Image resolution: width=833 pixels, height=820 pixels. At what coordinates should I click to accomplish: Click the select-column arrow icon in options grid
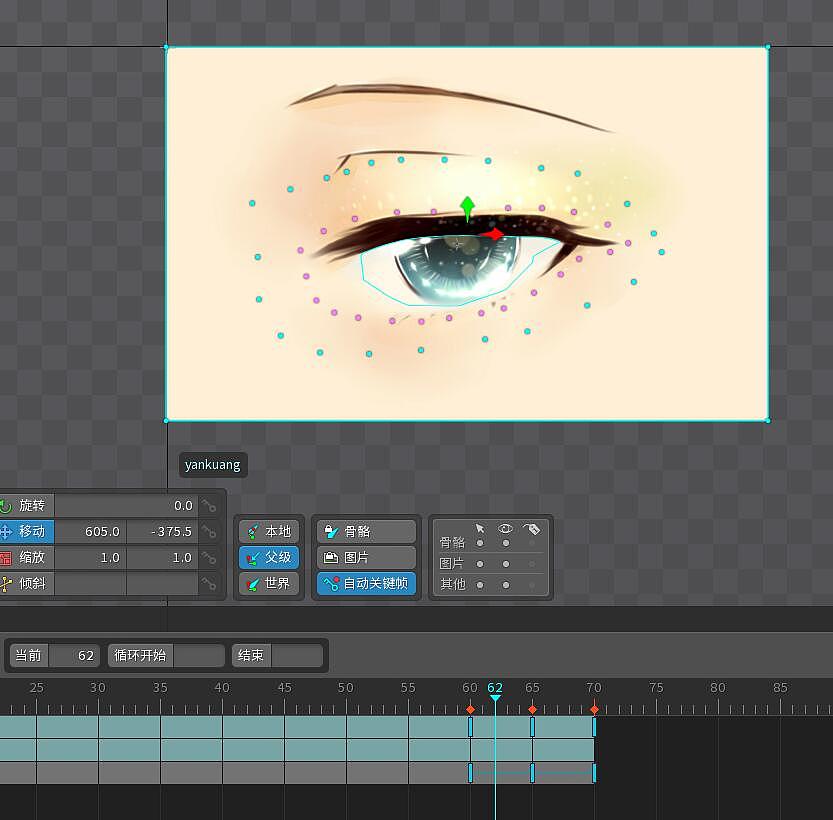point(480,529)
